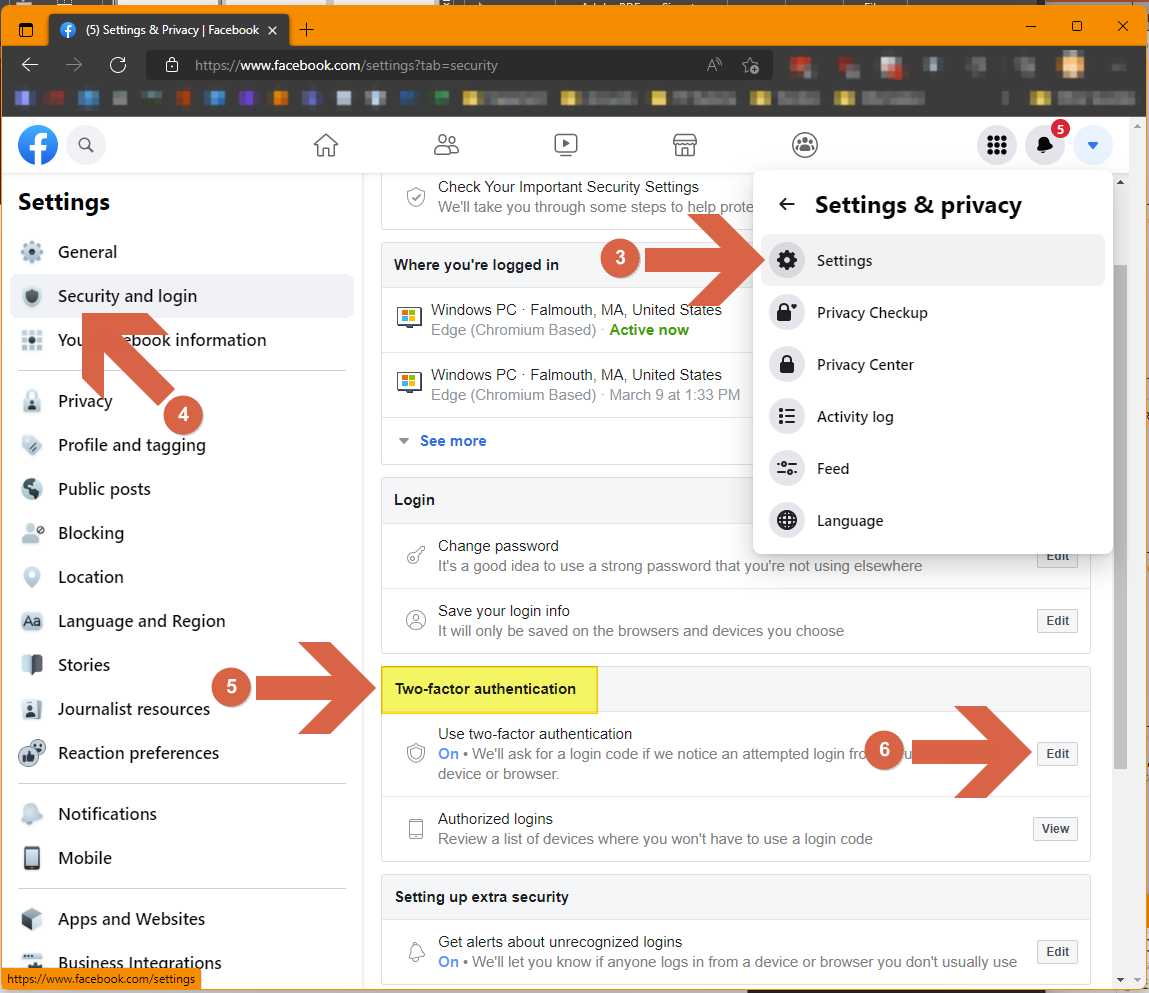Select Security and login in sidebar
The width and height of the screenshot is (1149, 993).
coord(182,296)
